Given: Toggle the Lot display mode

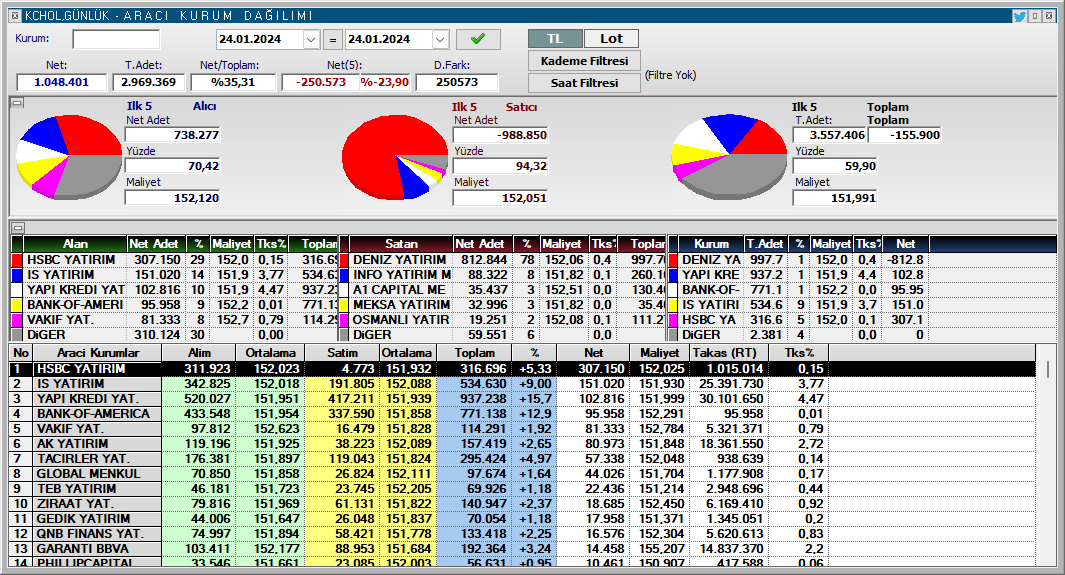Looking at the screenshot, I should (611, 39).
